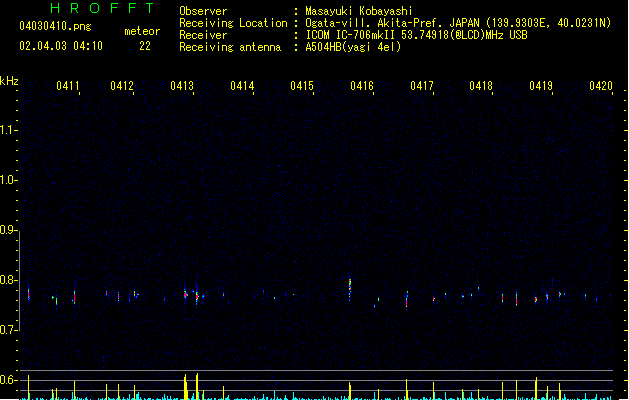The width and height of the screenshot is (629, 400).
Task: Click the Receiving antenna label
Action: point(230,47)
